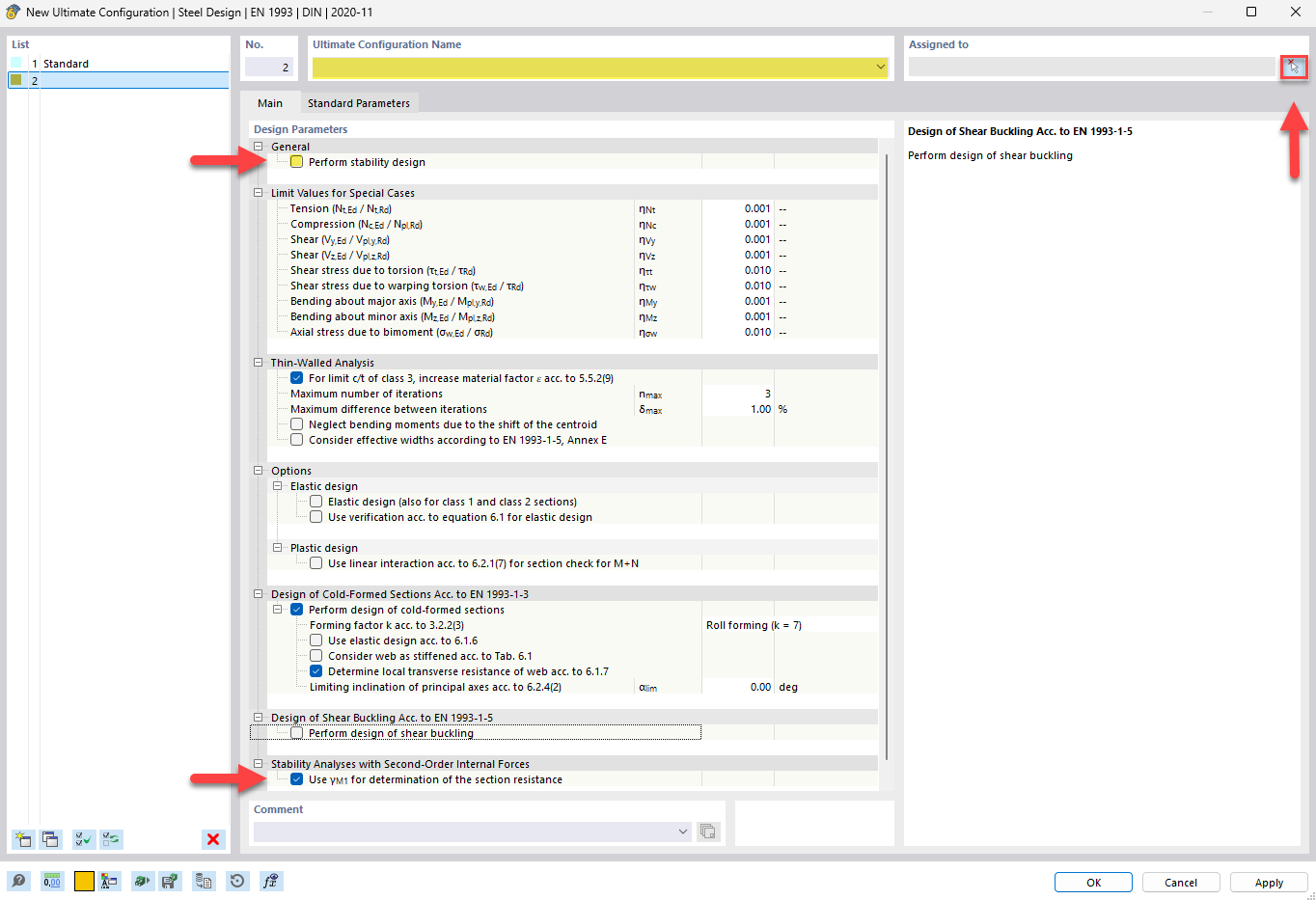Collapse the Thin-Walled Analysis section
The height and width of the screenshot is (900, 1316).
(258, 363)
